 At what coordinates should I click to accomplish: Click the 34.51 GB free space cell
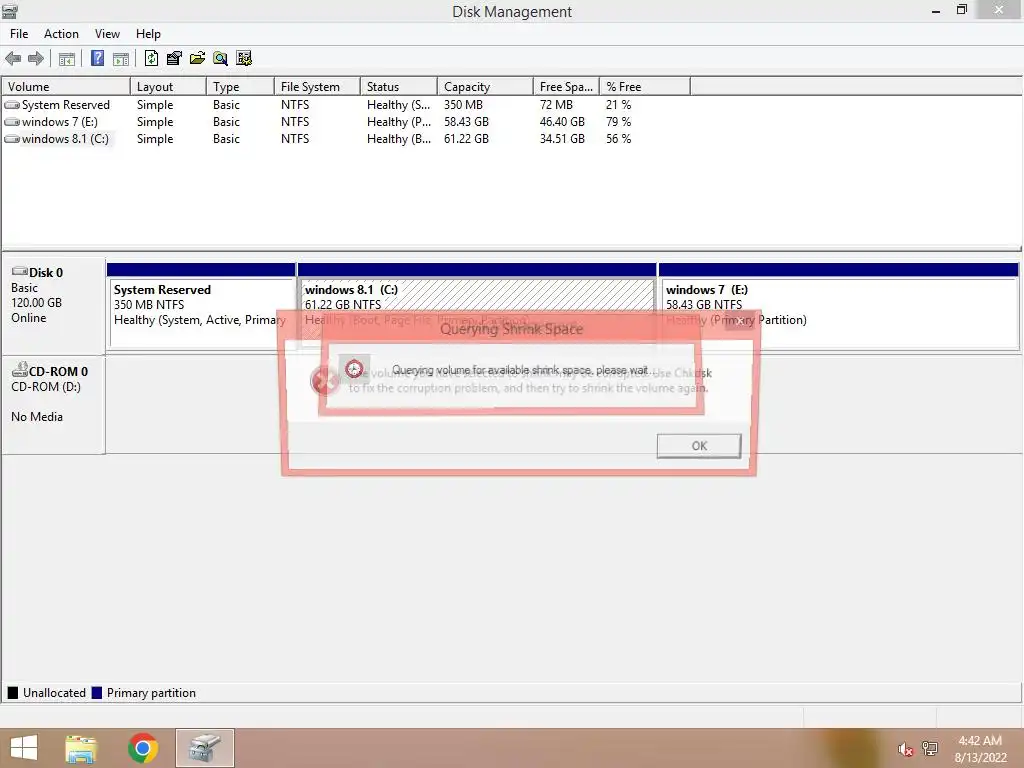pyautogui.click(x=562, y=138)
